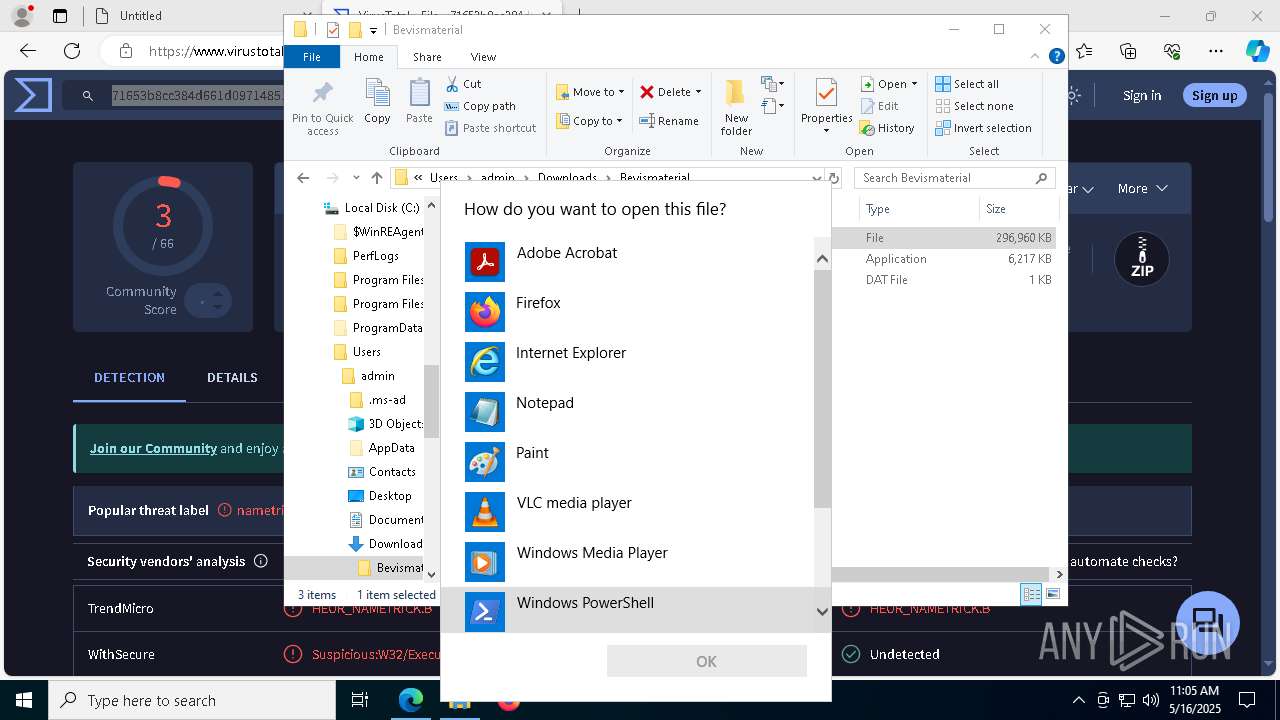Open Explorer Help question mark icon

[x=1056, y=57]
